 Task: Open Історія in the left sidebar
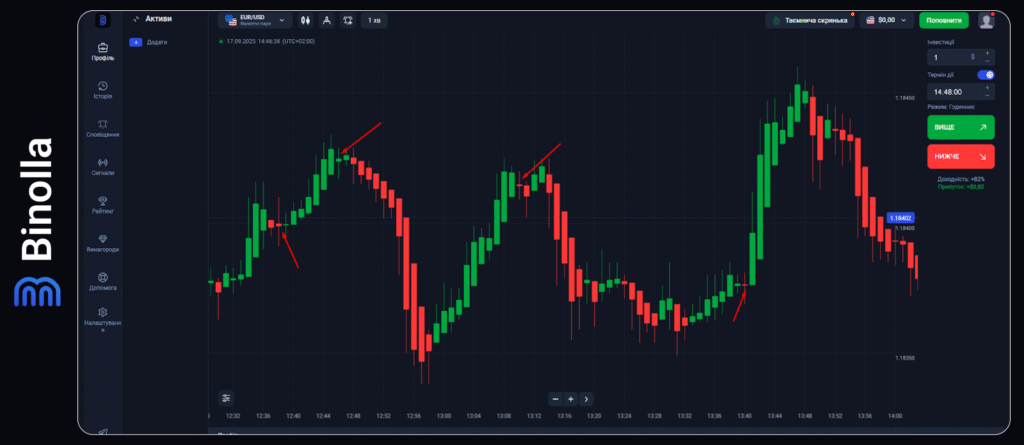point(103,90)
